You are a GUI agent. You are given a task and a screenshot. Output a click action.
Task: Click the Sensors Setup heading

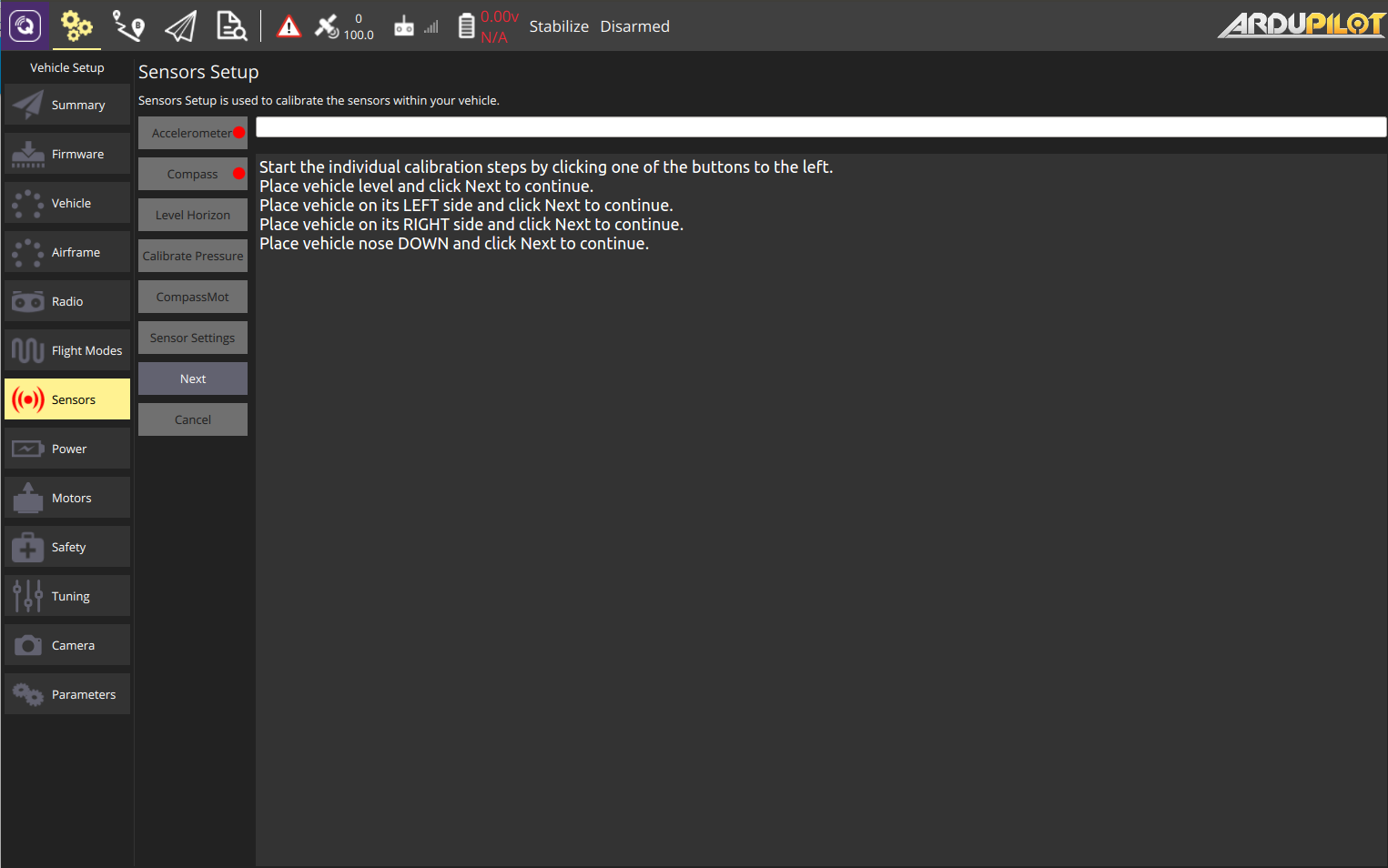[198, 72]
